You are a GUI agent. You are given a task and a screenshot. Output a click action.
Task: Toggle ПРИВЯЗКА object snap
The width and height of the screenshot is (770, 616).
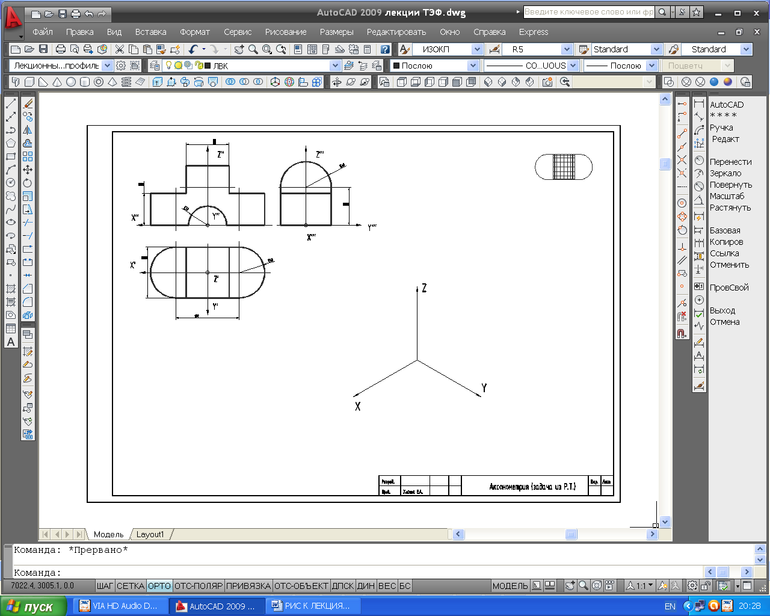click(x=247, y=585)
